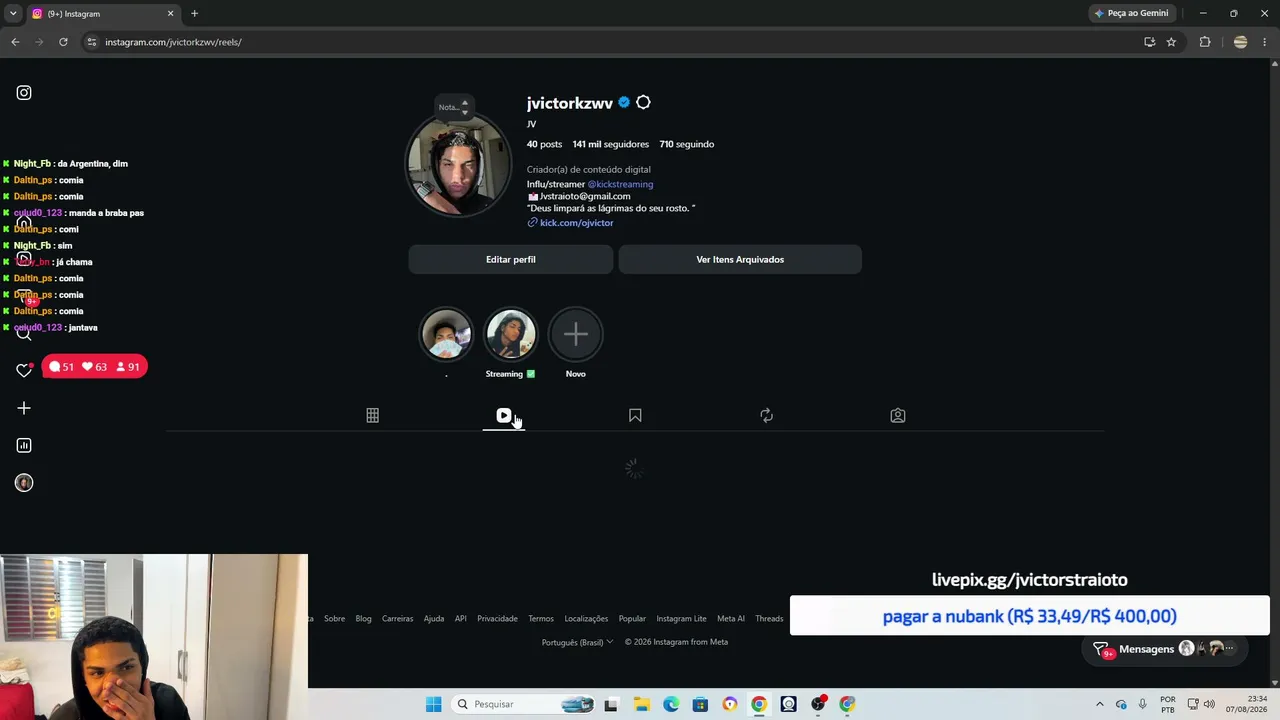Viewport: 1280px width, 720px height.
Task: Click the browser back arrow
Action: click(15, 42)
